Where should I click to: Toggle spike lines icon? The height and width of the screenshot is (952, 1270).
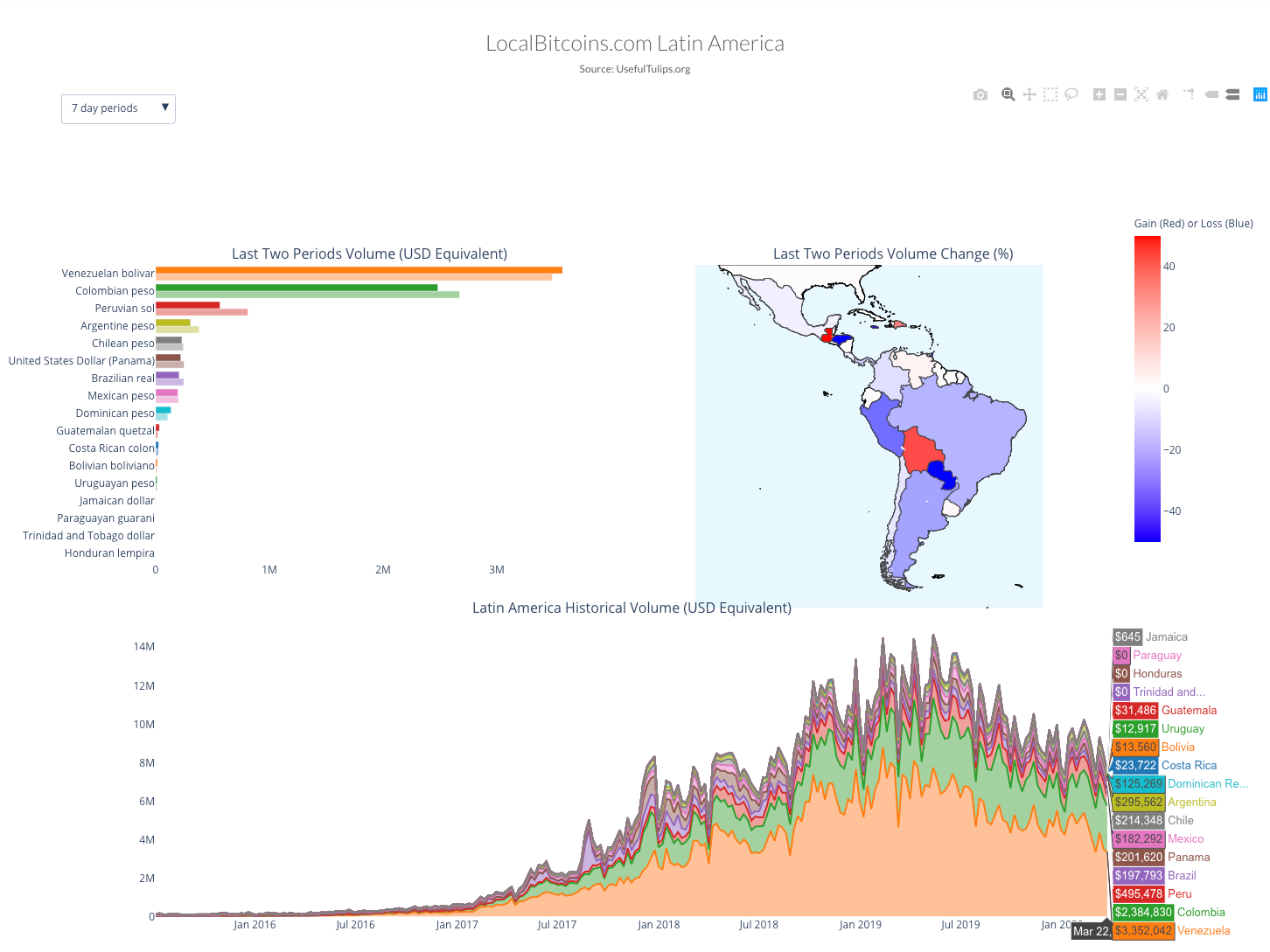pos(1190,94)
